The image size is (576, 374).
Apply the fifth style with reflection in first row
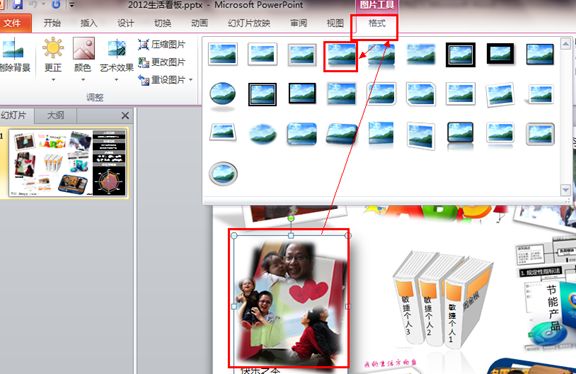point(381,56)
